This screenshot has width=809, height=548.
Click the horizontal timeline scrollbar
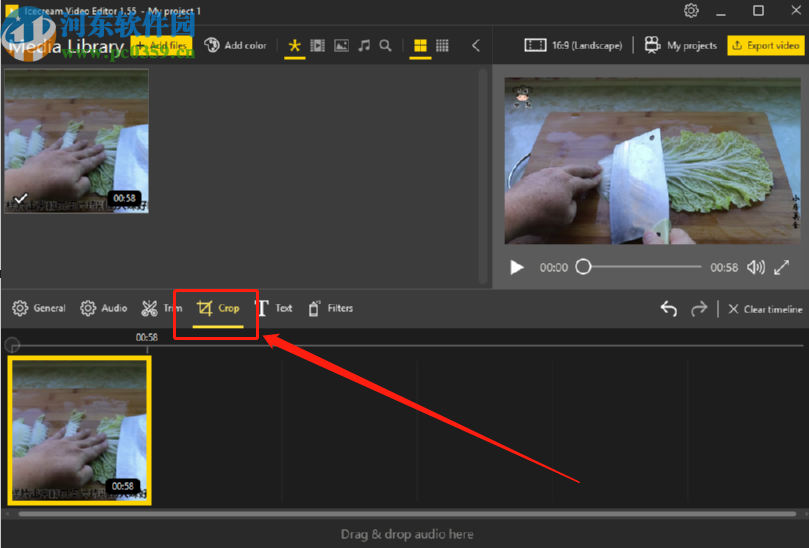pos(407,514)
